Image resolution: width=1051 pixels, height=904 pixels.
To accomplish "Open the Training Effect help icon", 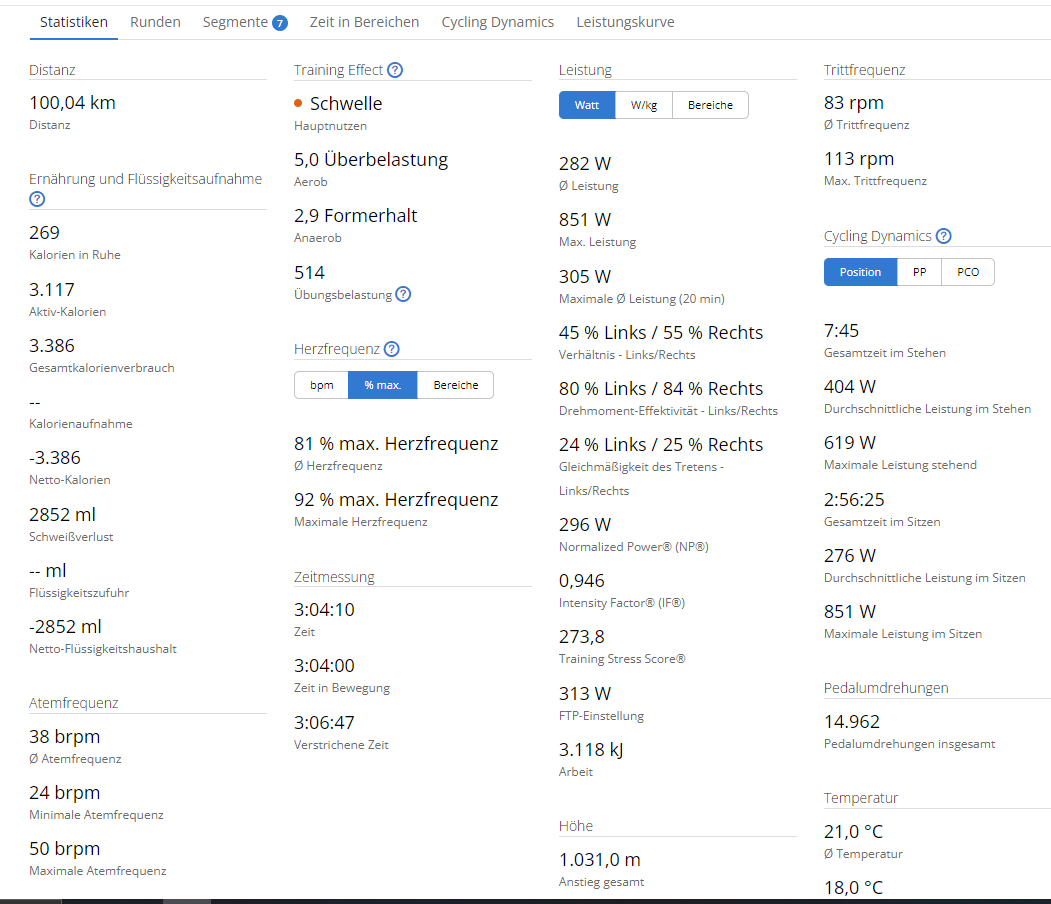I will pos(395,70).
